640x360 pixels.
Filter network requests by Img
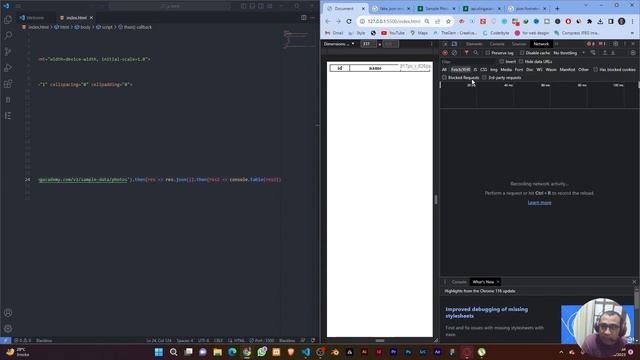coord(494,70)
